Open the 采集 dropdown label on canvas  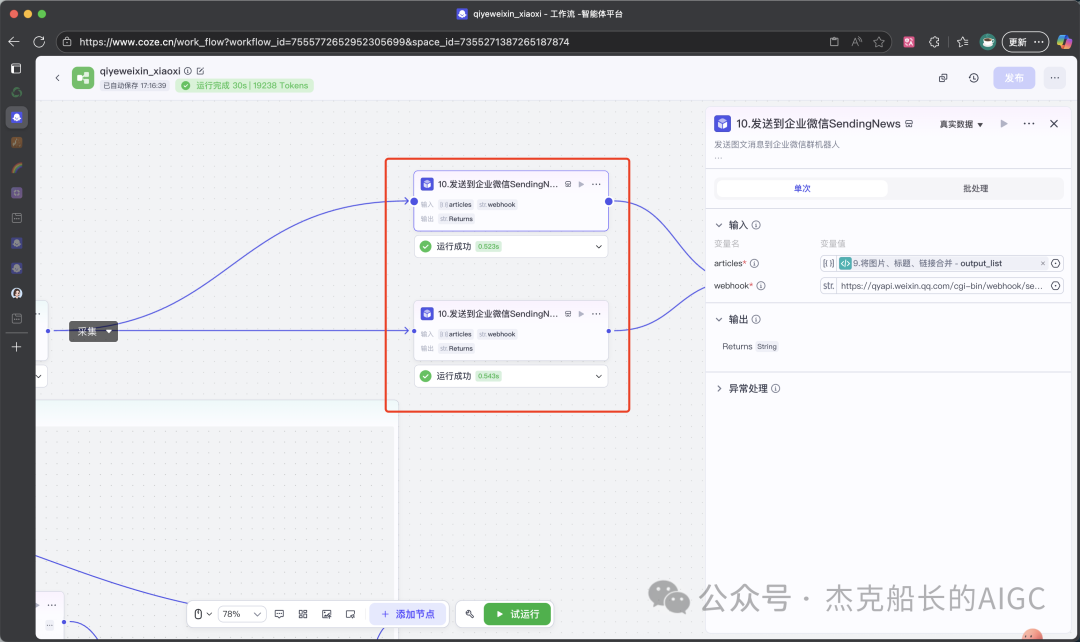pyautogui.click(x=94, y=331)
